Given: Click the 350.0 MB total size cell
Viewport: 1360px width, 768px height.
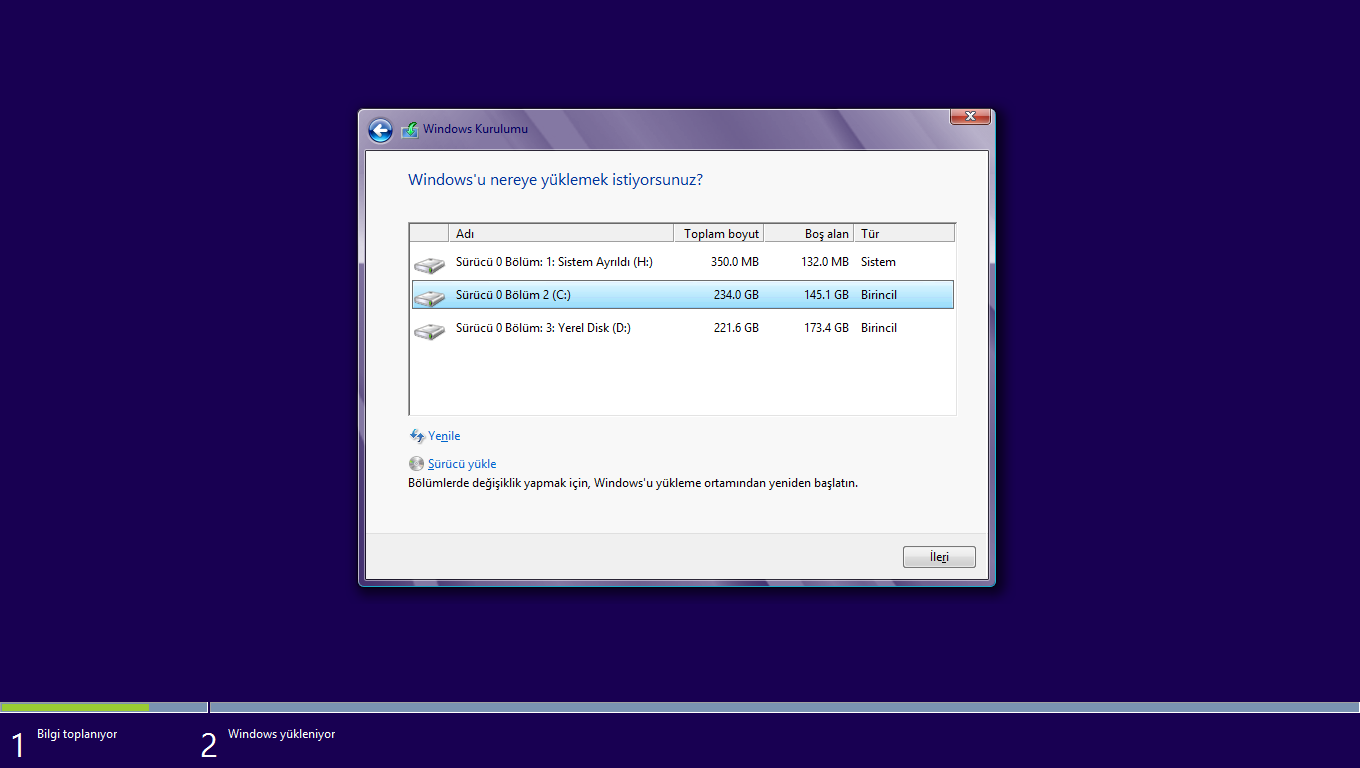Looking at the screenshot, I should tap(733, 262).
